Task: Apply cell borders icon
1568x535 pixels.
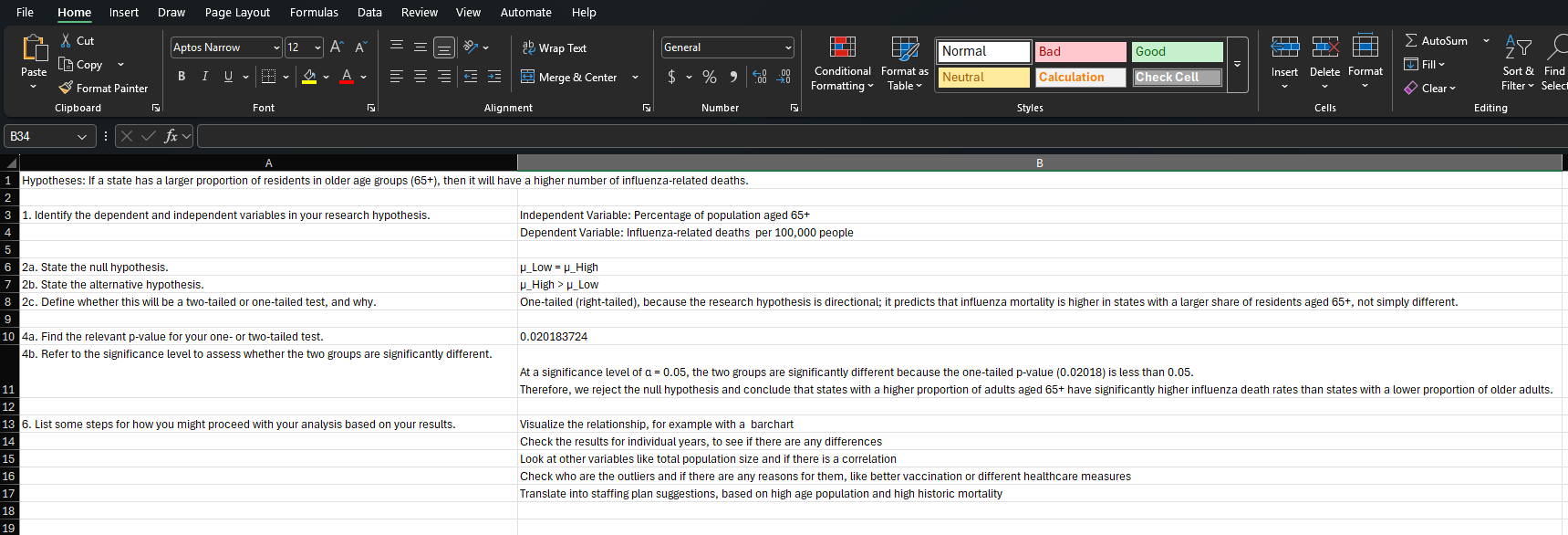Action: pos(268,77)
